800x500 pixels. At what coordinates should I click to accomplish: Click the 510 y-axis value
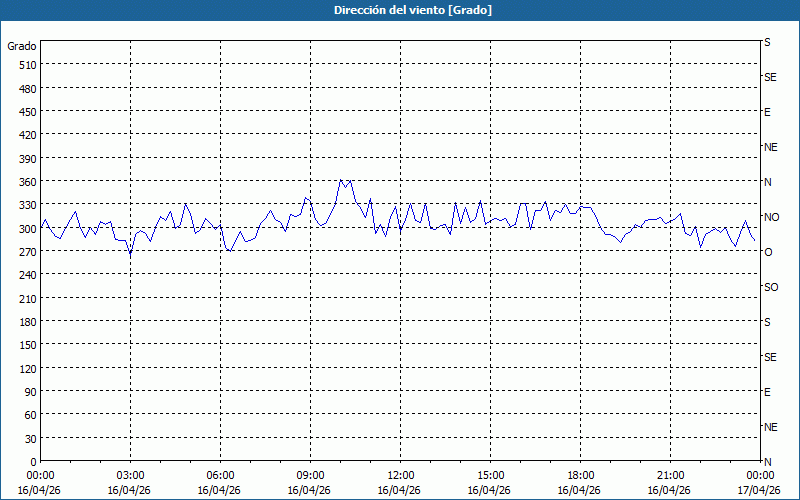(28, 65)
